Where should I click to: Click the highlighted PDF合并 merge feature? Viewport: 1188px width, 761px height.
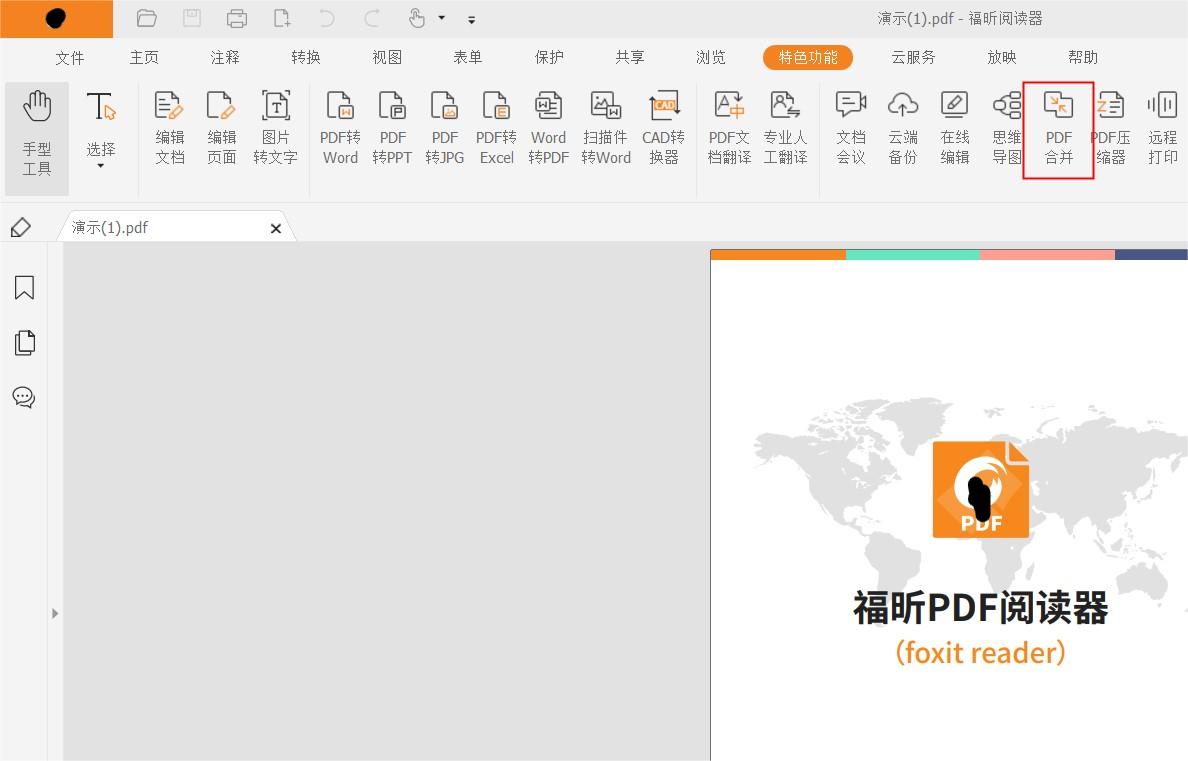(1058, 128)
